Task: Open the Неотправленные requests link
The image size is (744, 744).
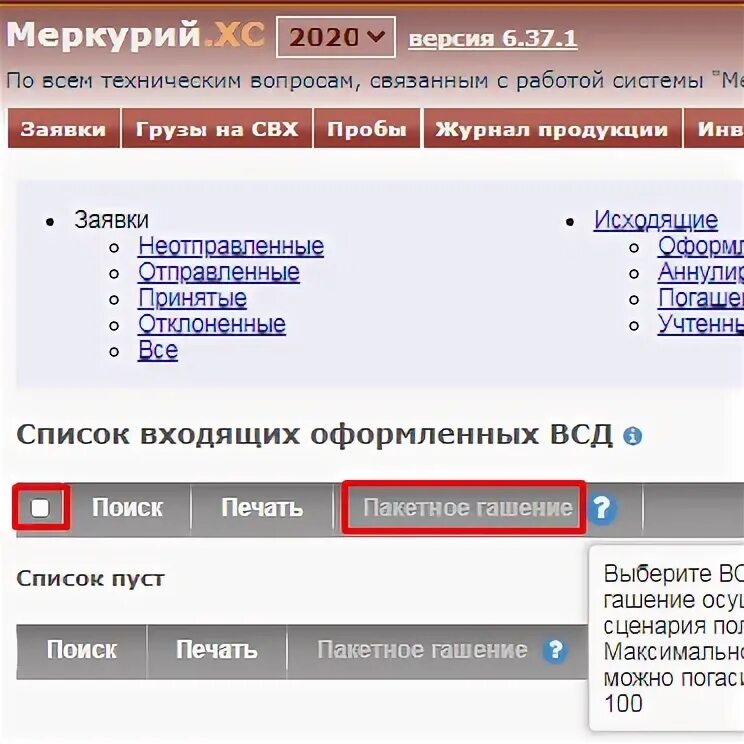Action: (x=231, y=246)
